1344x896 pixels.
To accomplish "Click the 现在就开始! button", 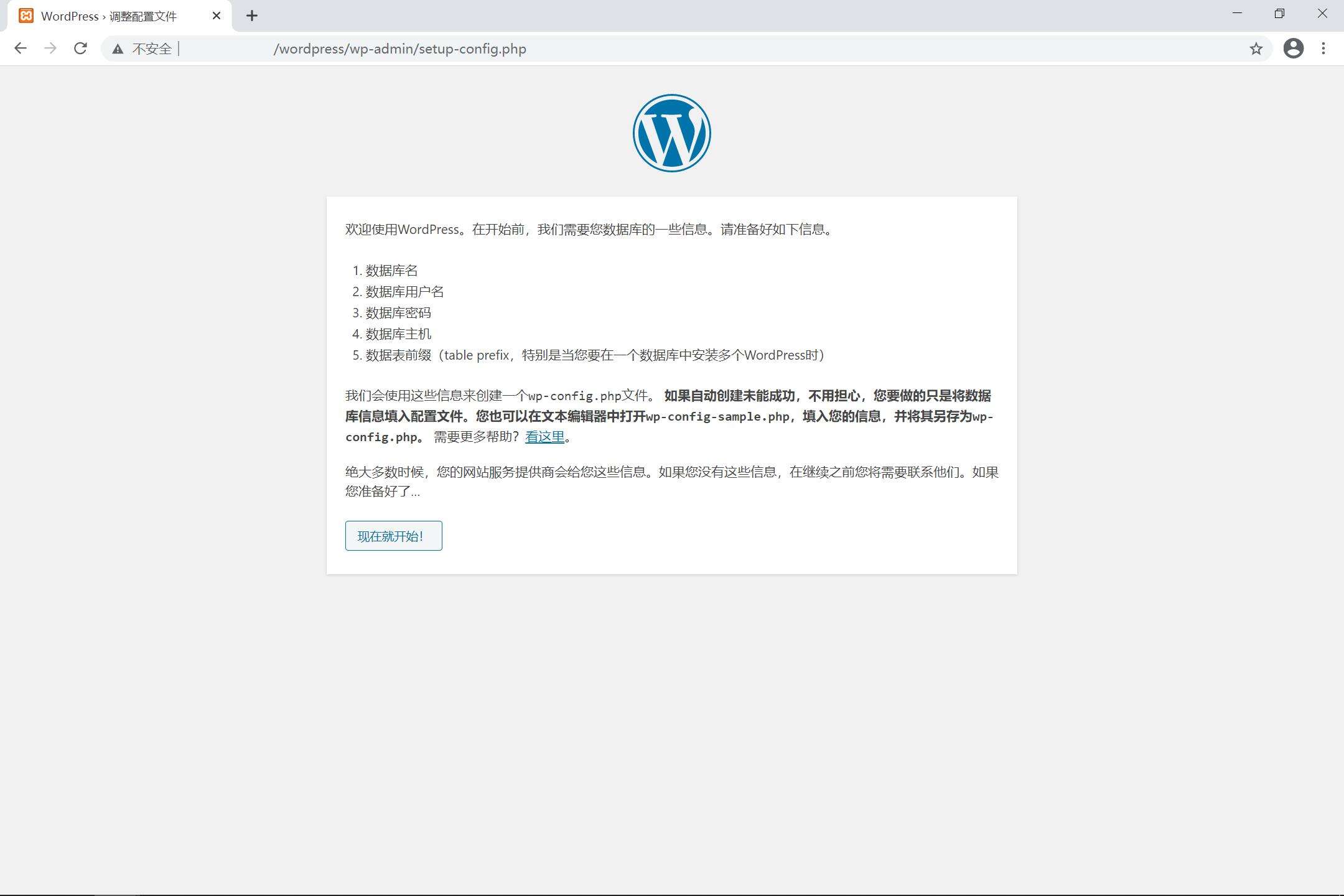I will [394, 536].
